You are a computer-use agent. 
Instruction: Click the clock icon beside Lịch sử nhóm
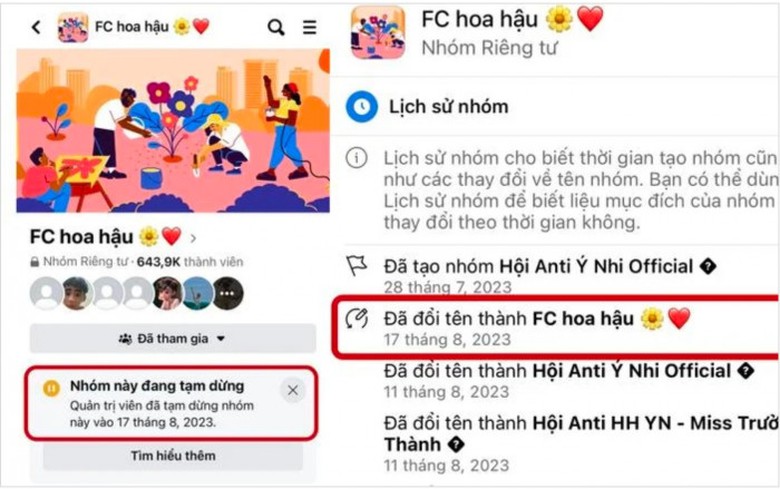(362, 106)
